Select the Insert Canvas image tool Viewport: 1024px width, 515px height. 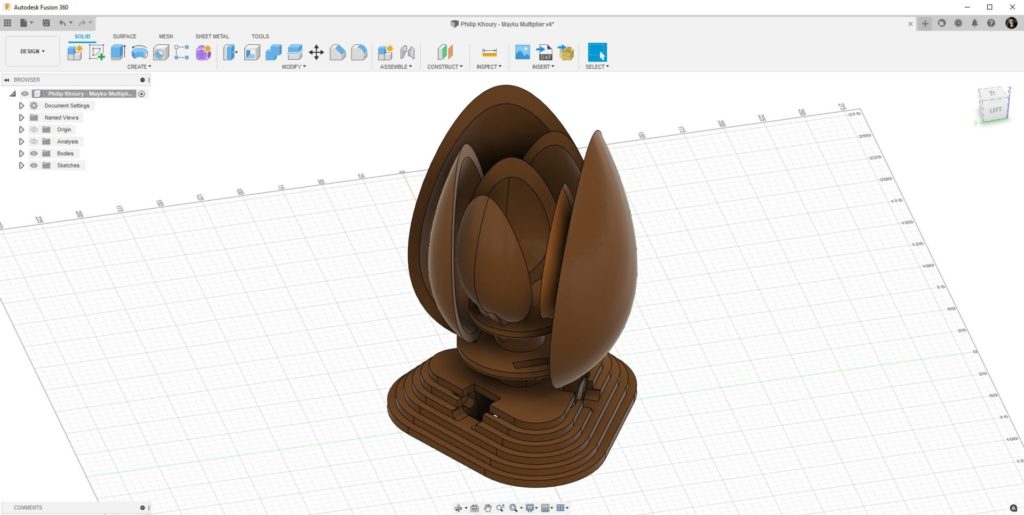click(522, 52)
